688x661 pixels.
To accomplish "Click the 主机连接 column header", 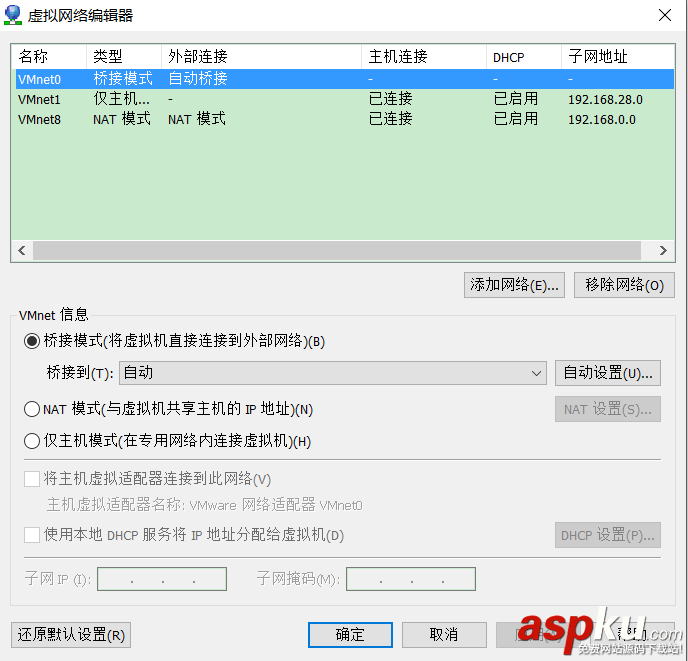I will tap(424, 57).
